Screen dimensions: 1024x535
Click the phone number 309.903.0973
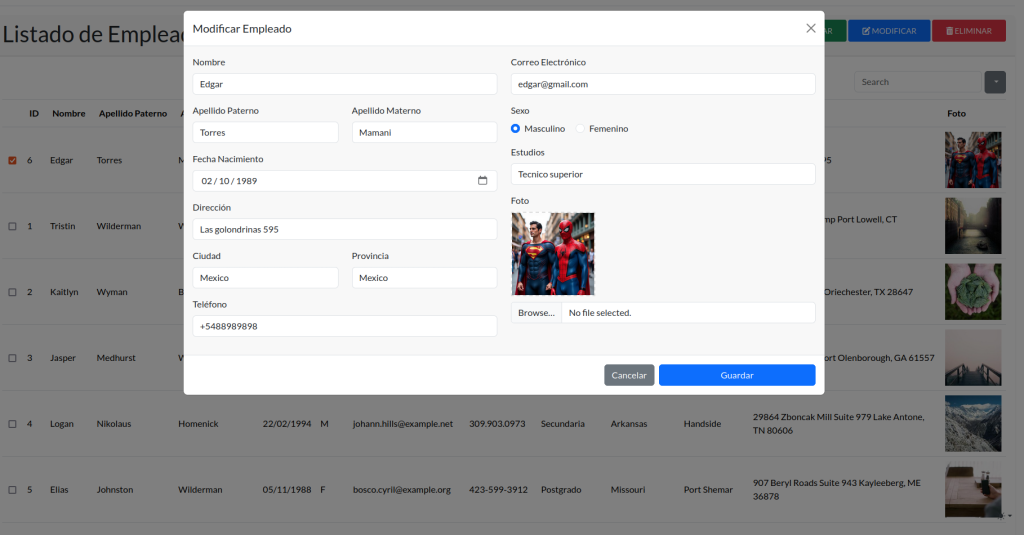point(497,424)
